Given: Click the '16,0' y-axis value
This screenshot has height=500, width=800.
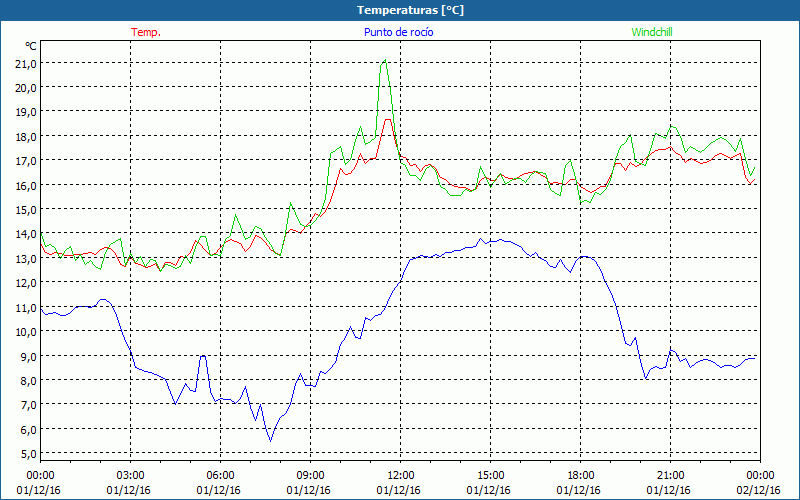Looking at the screenshot, I should click(x=27, y=186).
